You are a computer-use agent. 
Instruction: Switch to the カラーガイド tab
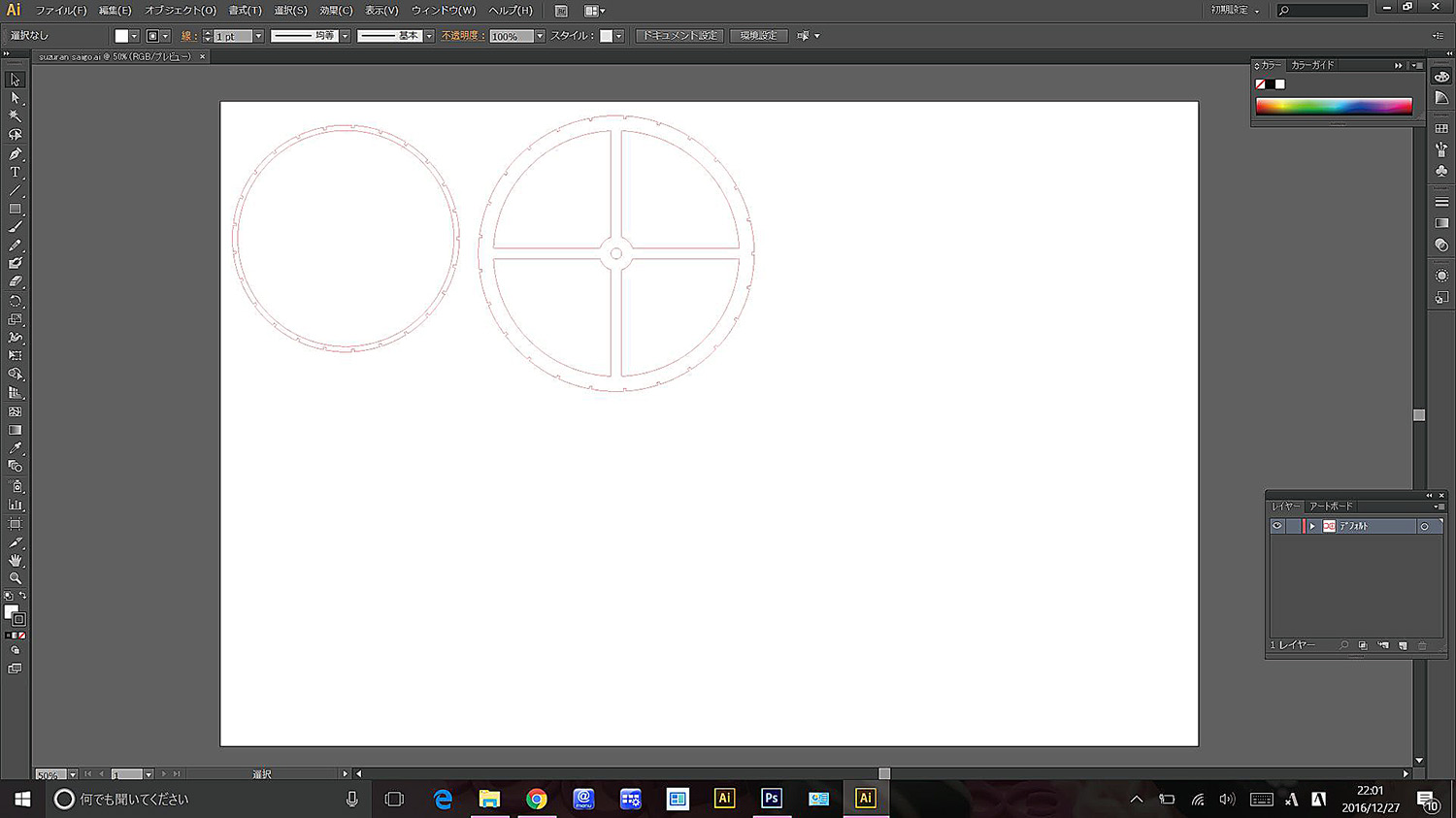click(1312, 65)
